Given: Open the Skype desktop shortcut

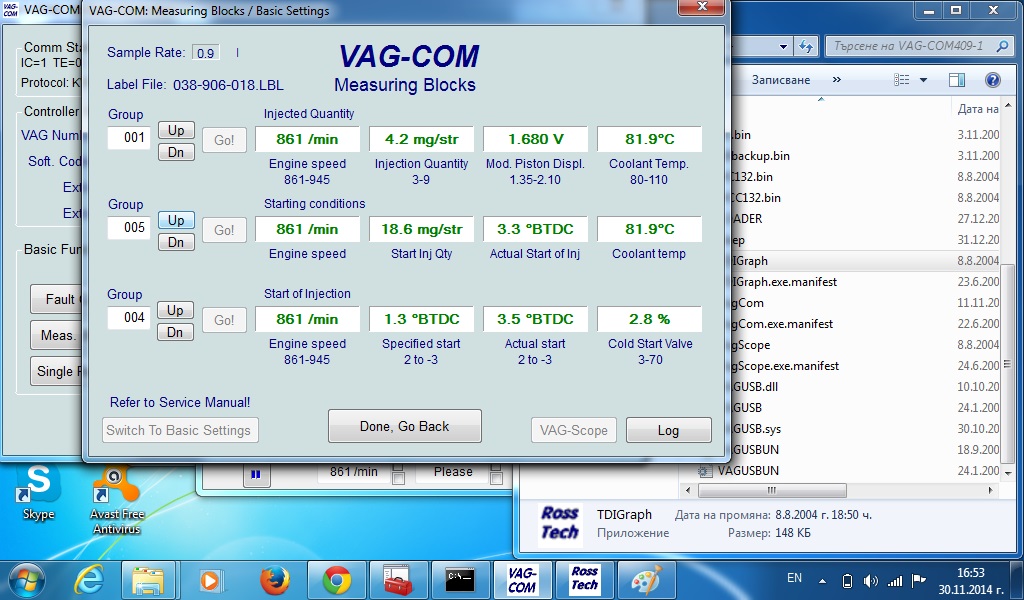Looking at the screenshot, I should pos(38,492).
